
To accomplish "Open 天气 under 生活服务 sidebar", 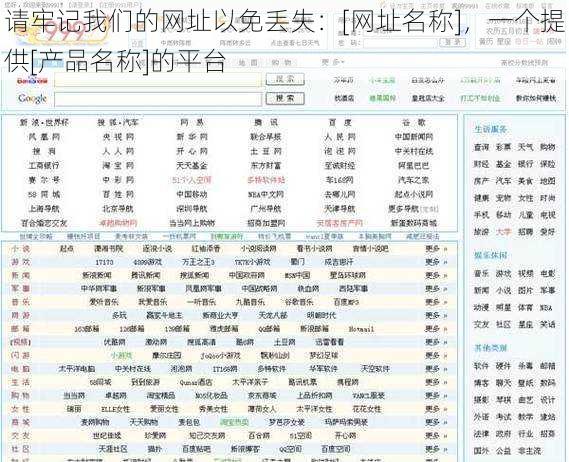I will (525, 147).
